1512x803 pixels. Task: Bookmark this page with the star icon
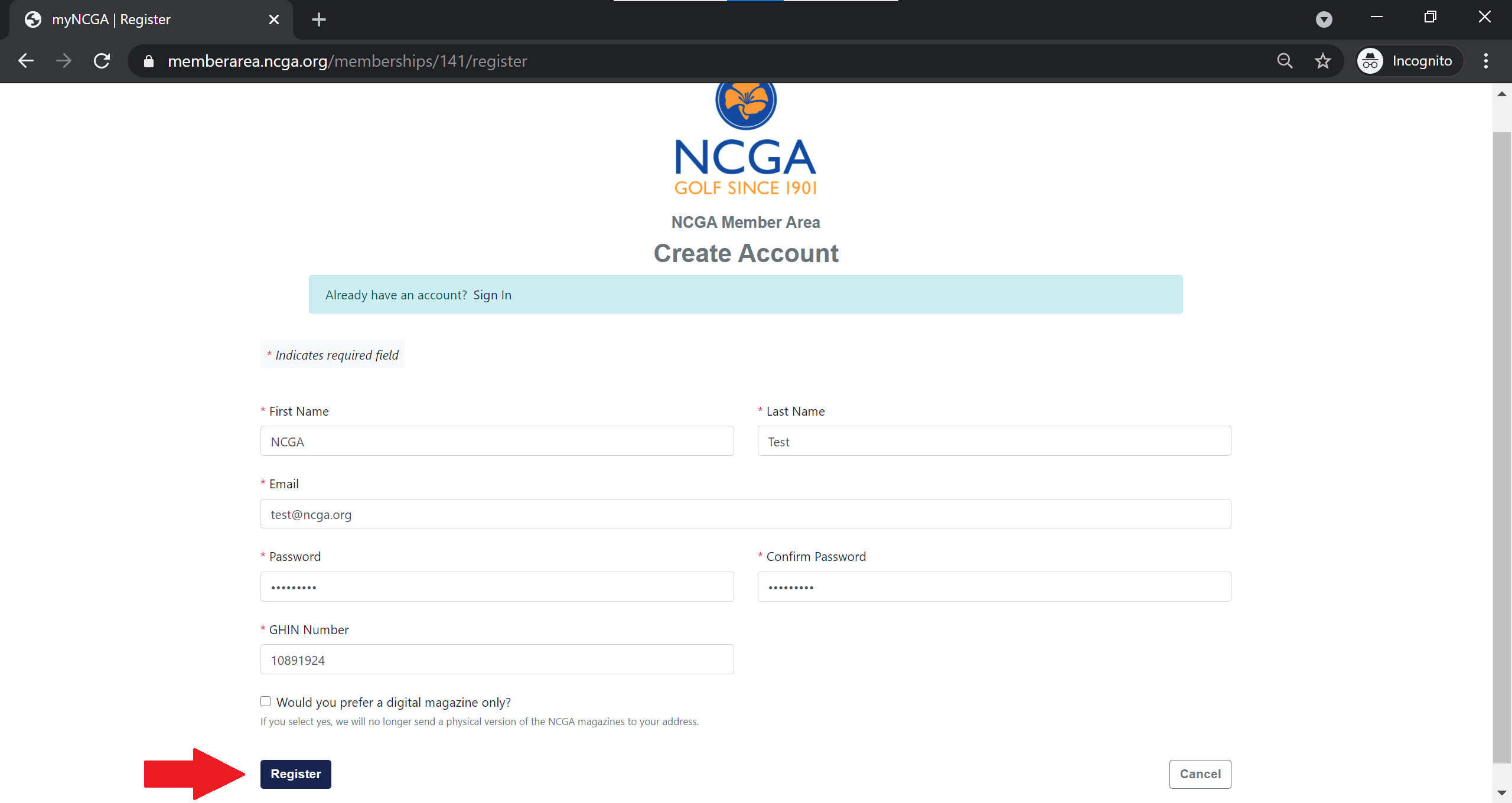[x=1322, y=61]
